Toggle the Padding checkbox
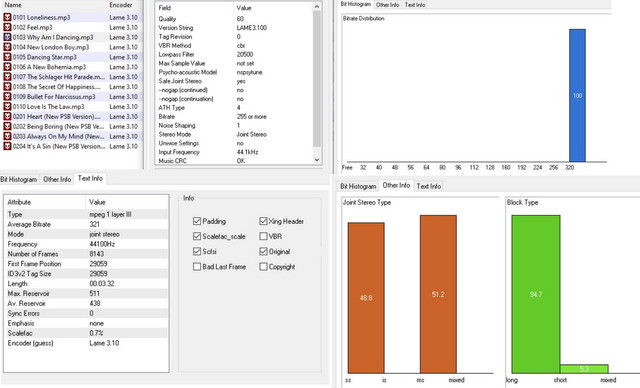 click(x=197, y=221)
